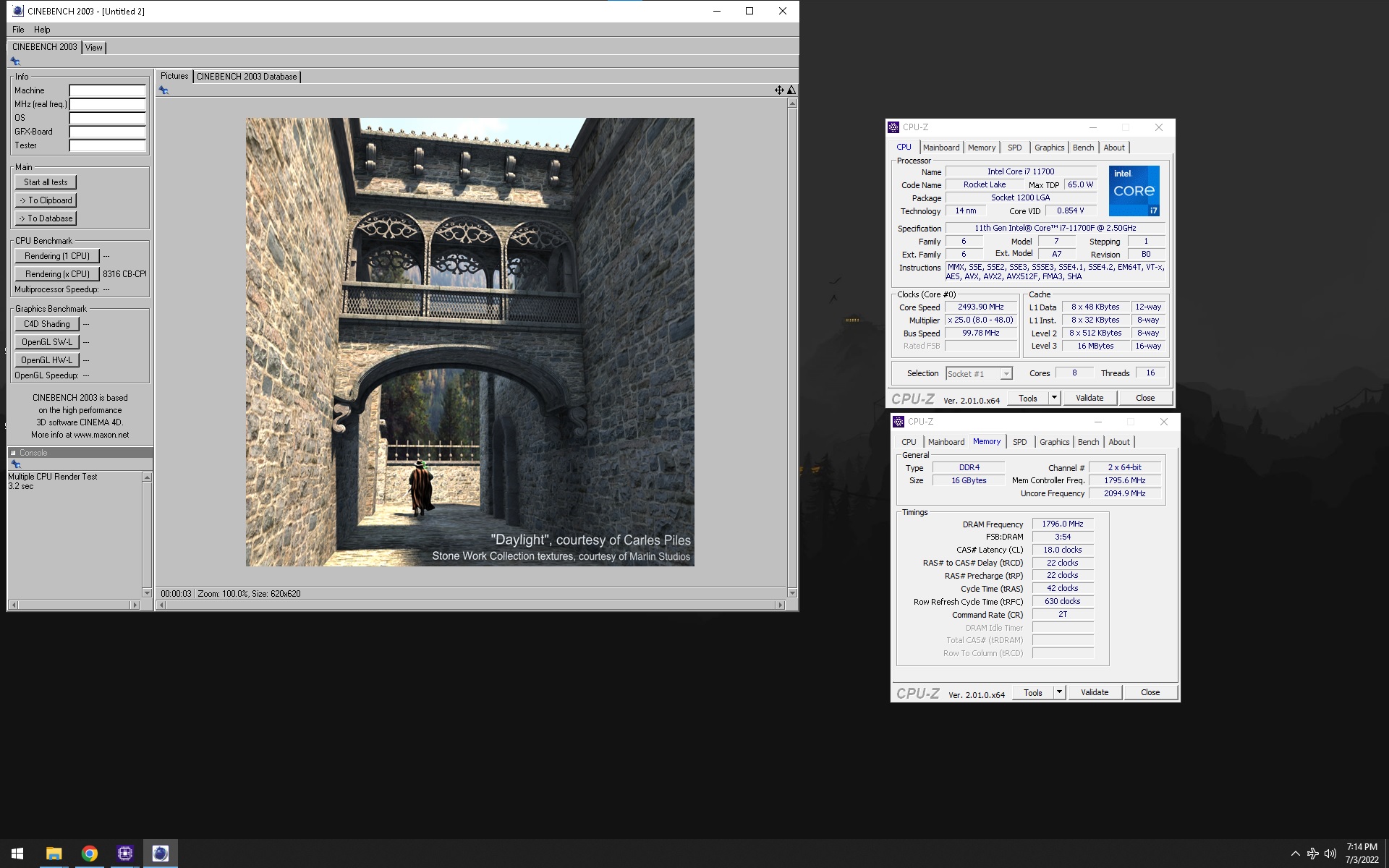Click Console panel header icon
1389x868 pixels.
pyautogui.click(x=13, y=453)
